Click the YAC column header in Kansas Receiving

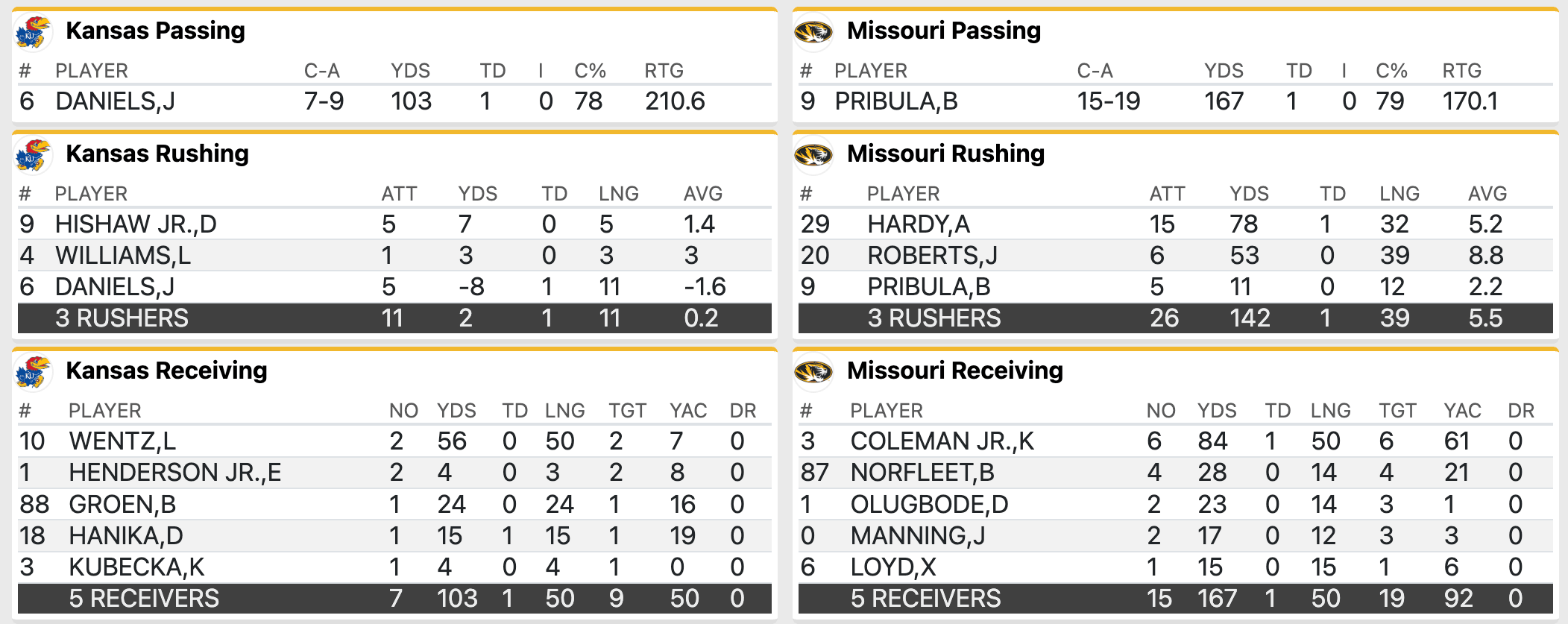[x=687, y=411]
